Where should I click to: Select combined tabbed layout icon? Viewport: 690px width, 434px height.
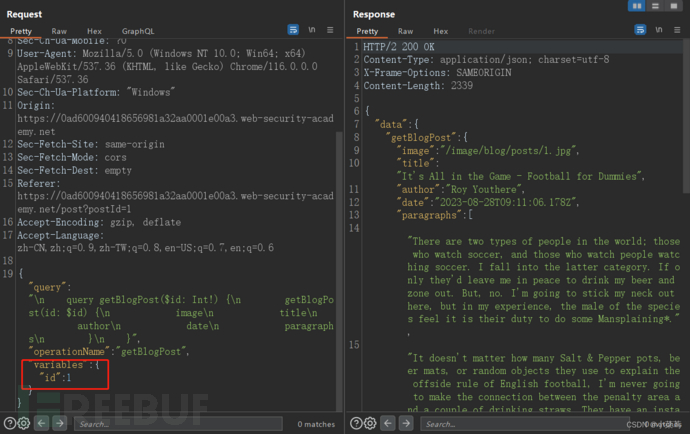click(674, 6)
